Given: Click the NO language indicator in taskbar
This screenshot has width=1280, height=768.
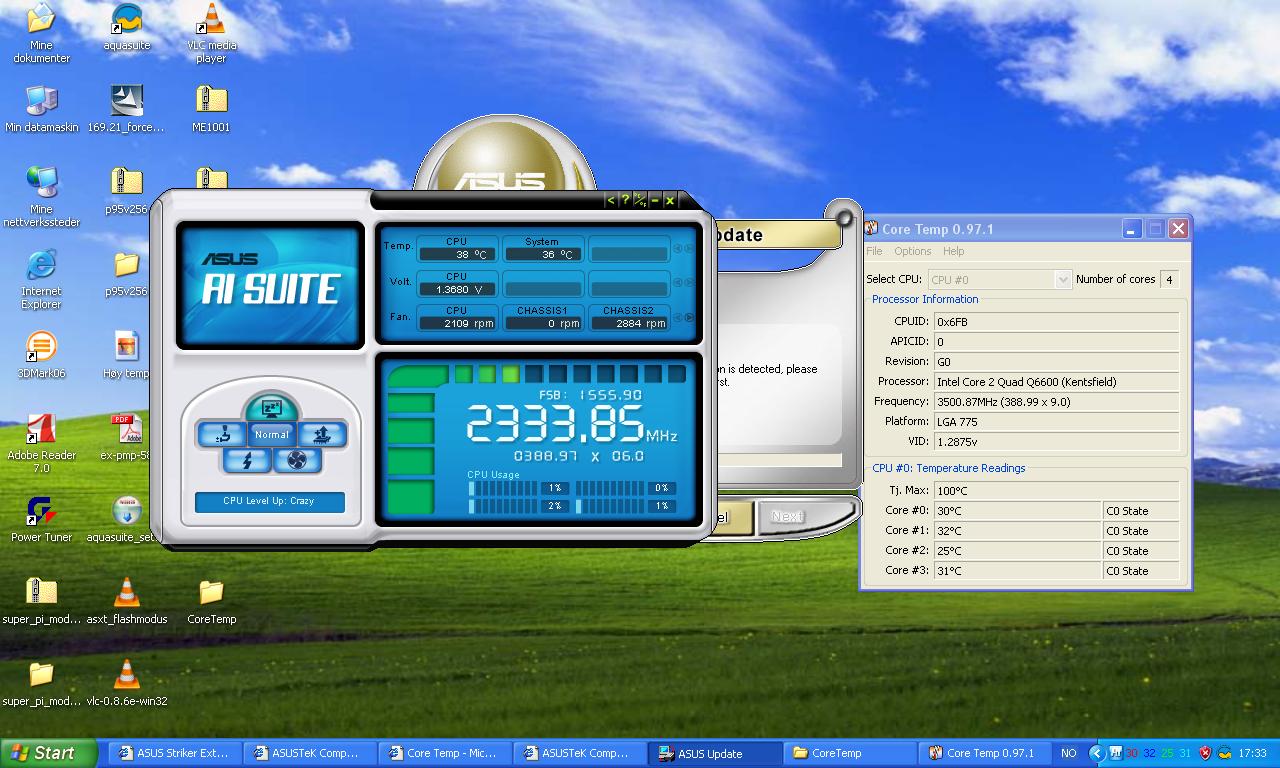Looking at the screenshot, I should point(1069,753).
